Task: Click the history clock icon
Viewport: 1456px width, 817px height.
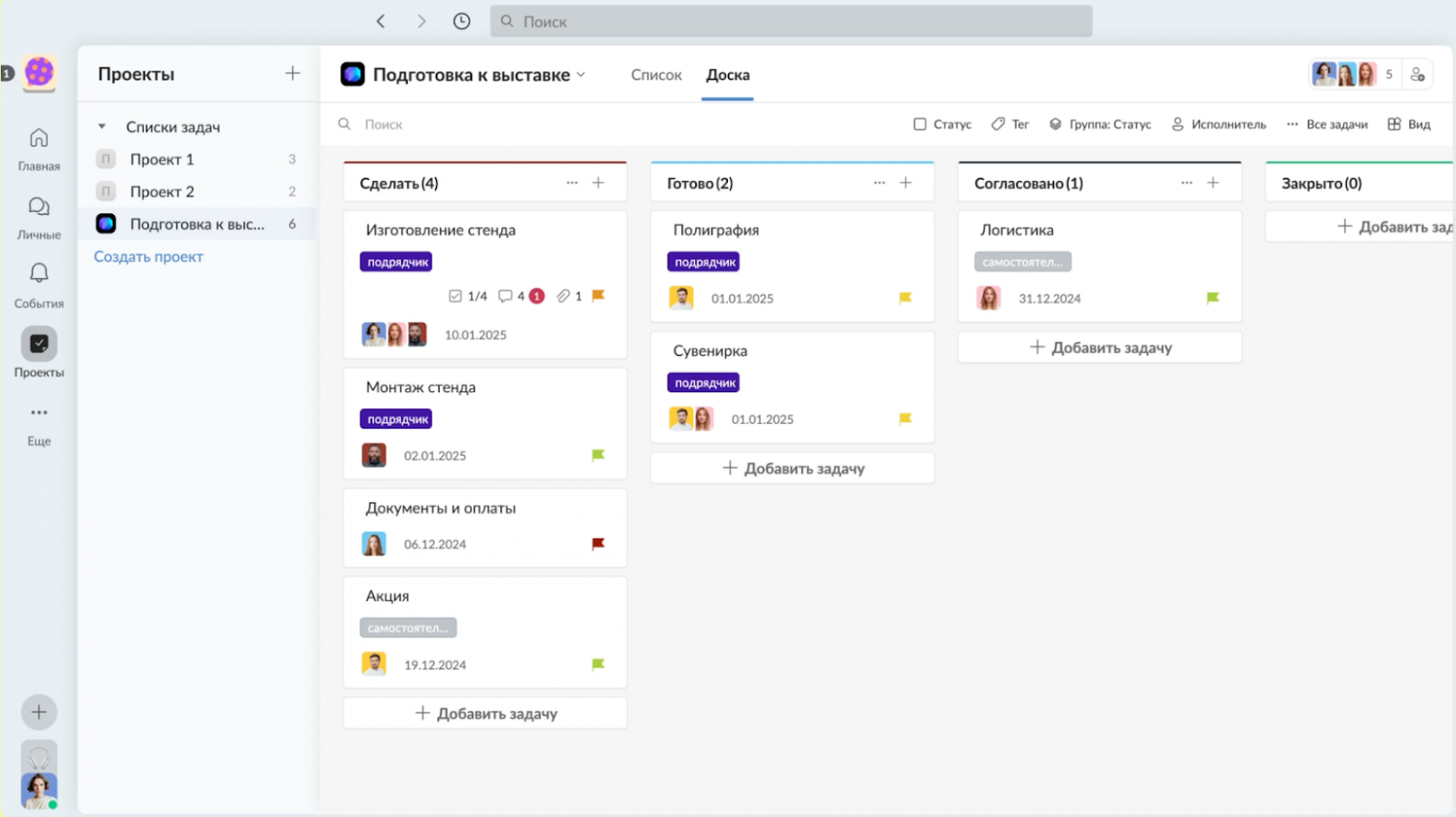Action: pos(461,21)
